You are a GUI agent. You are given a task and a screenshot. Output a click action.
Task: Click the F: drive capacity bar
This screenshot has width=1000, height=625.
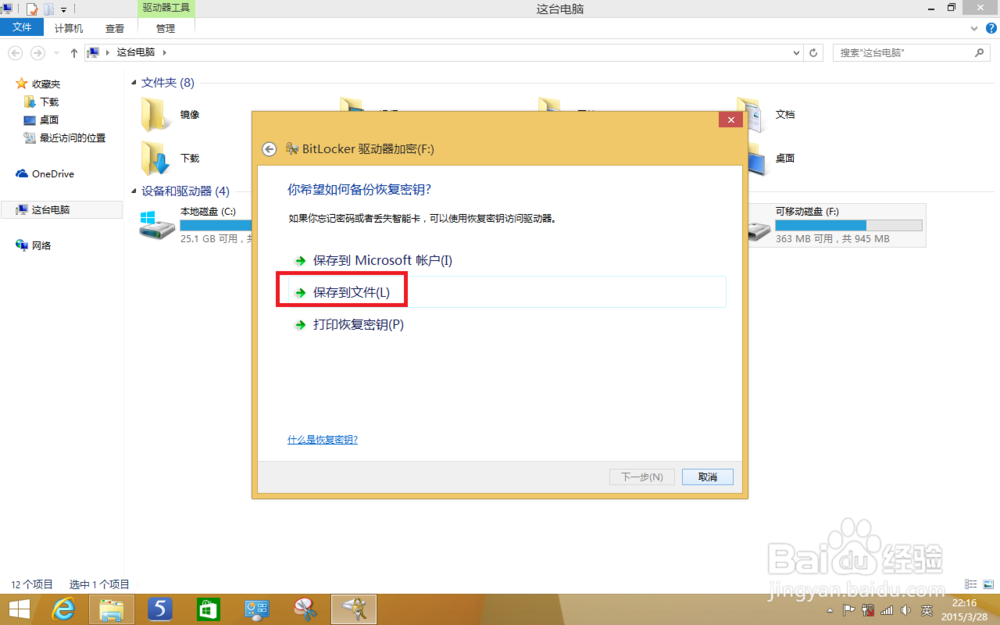(849, 225)
